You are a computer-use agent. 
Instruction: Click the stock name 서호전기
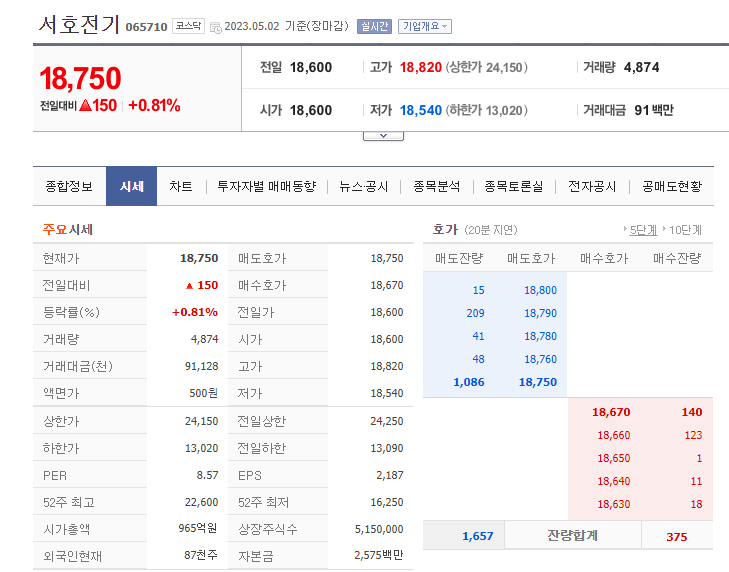tap(80, 24)
